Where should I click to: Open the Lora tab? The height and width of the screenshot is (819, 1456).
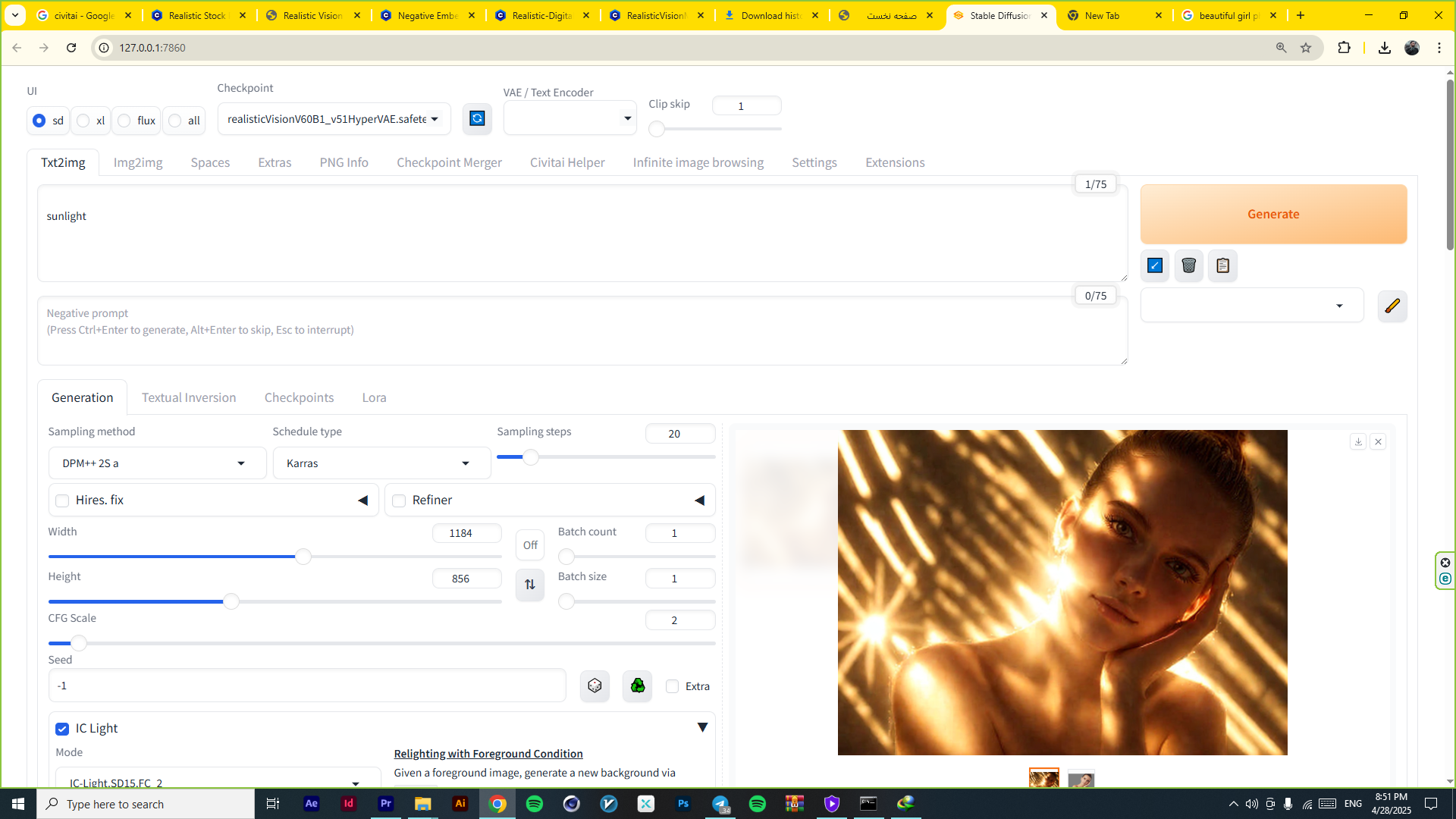(x=374, y=397)
